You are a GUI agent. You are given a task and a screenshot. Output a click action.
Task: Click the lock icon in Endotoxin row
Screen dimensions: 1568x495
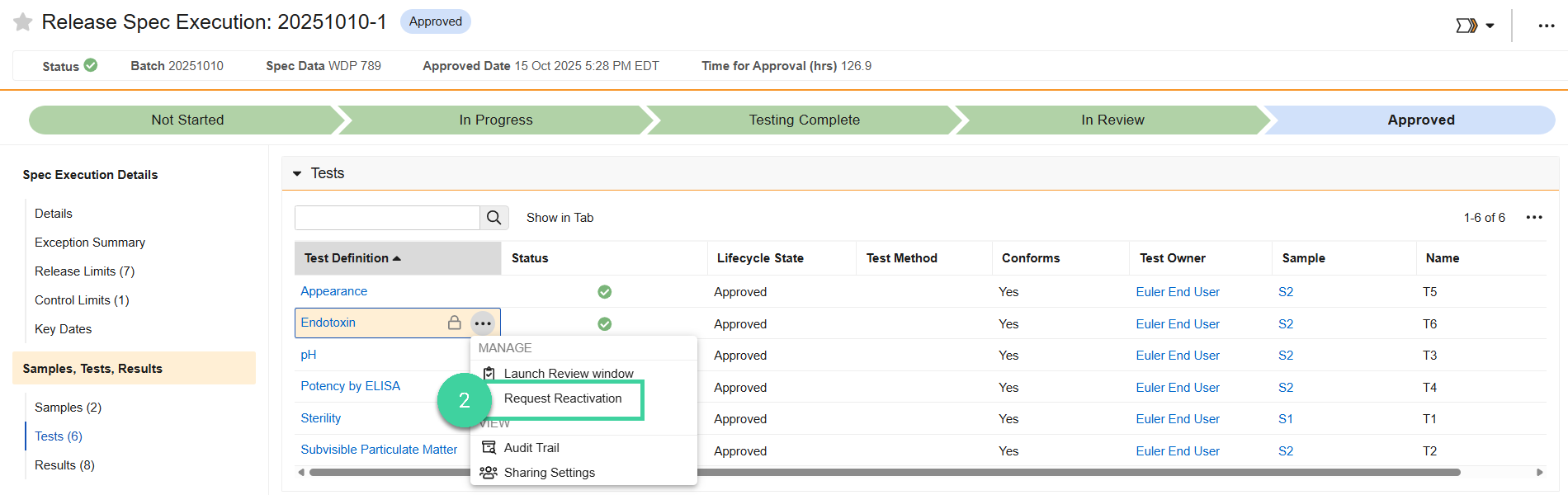[x=454, y=323]
